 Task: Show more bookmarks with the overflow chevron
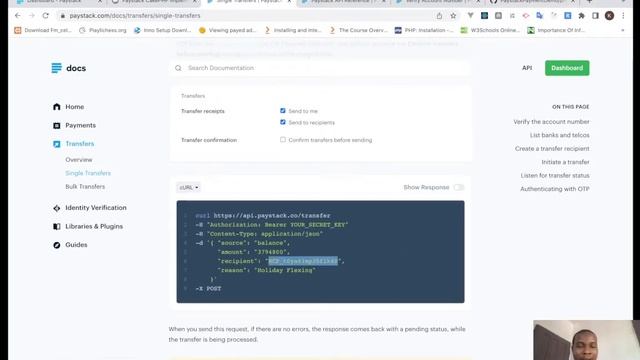622,30
